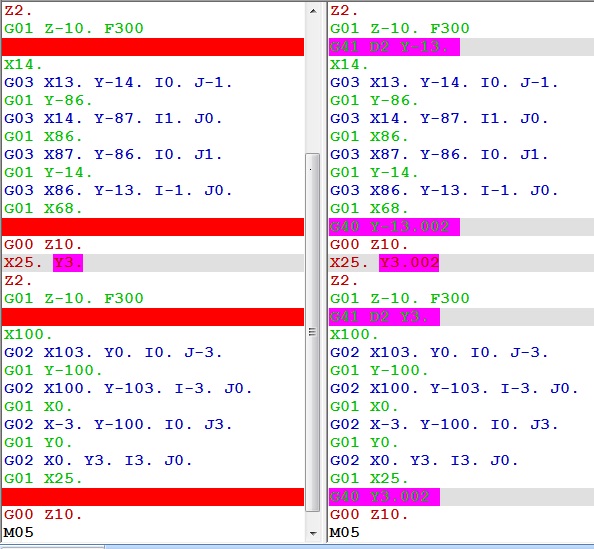Viewport: 594px width, 549px height.
Task: Click the M05 line in left pane
Action: [x=19, y=532]
